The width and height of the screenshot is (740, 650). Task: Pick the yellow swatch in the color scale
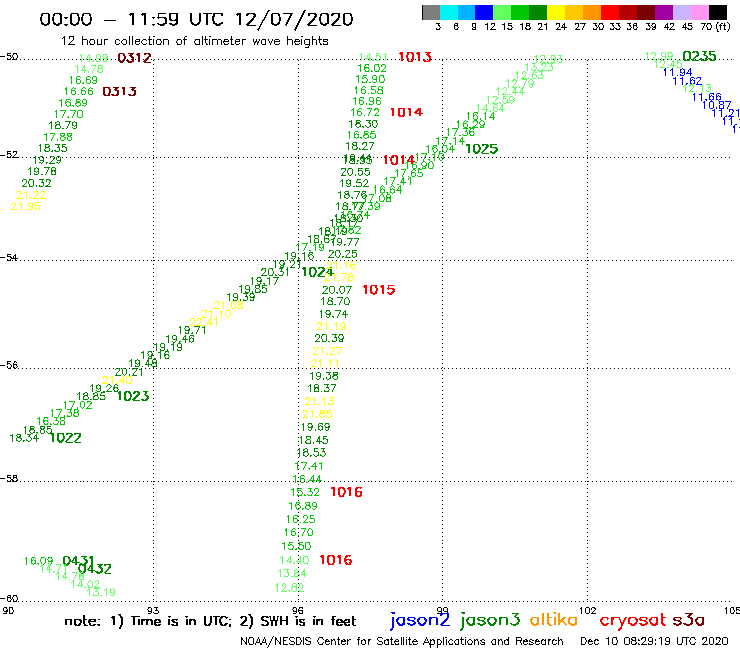[x=556, y=12]
